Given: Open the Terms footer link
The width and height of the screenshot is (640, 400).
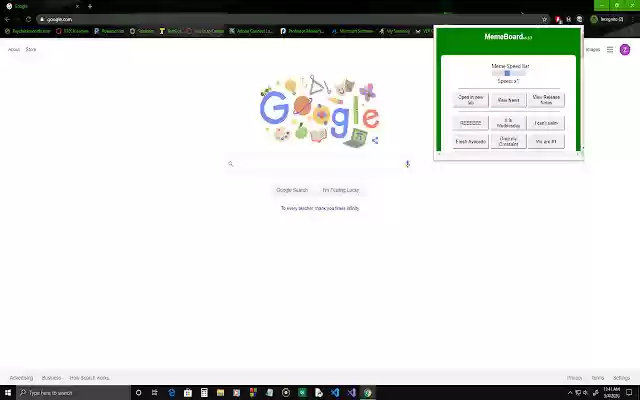Looking at the screenshot, I should pyautogui.click(x=598, y=378).
